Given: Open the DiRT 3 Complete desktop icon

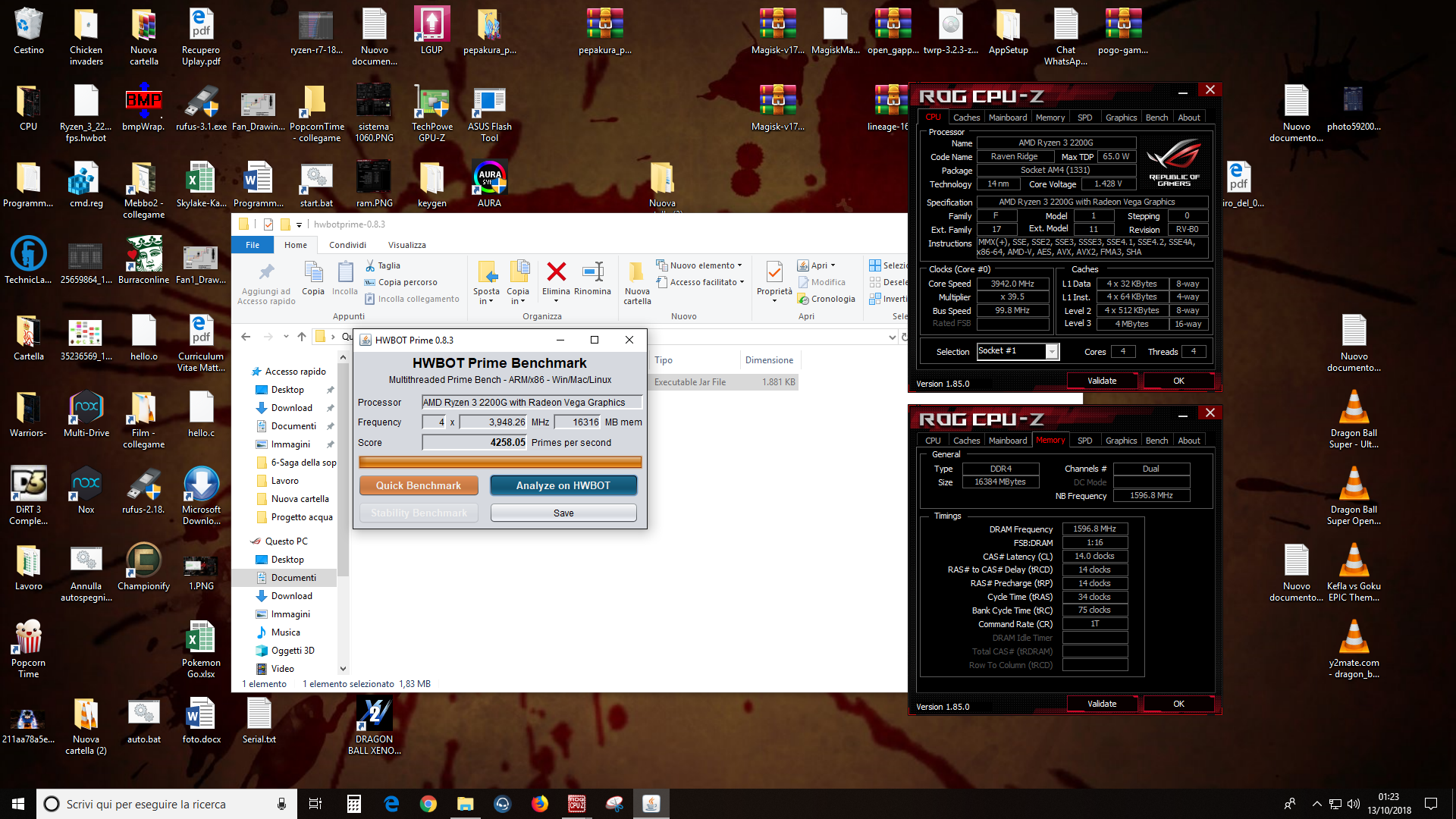Looking at the screenshot, I should pos(28,496).
